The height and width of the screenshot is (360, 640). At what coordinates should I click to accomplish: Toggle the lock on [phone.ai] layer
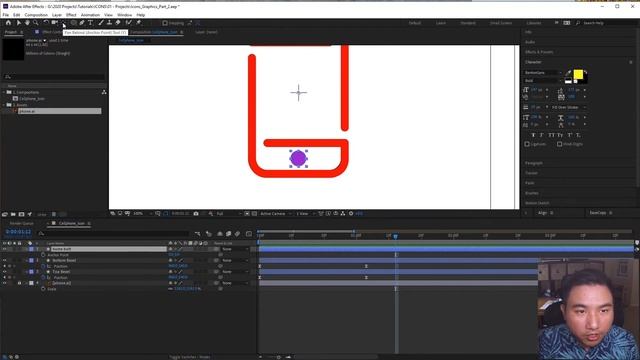19,283
